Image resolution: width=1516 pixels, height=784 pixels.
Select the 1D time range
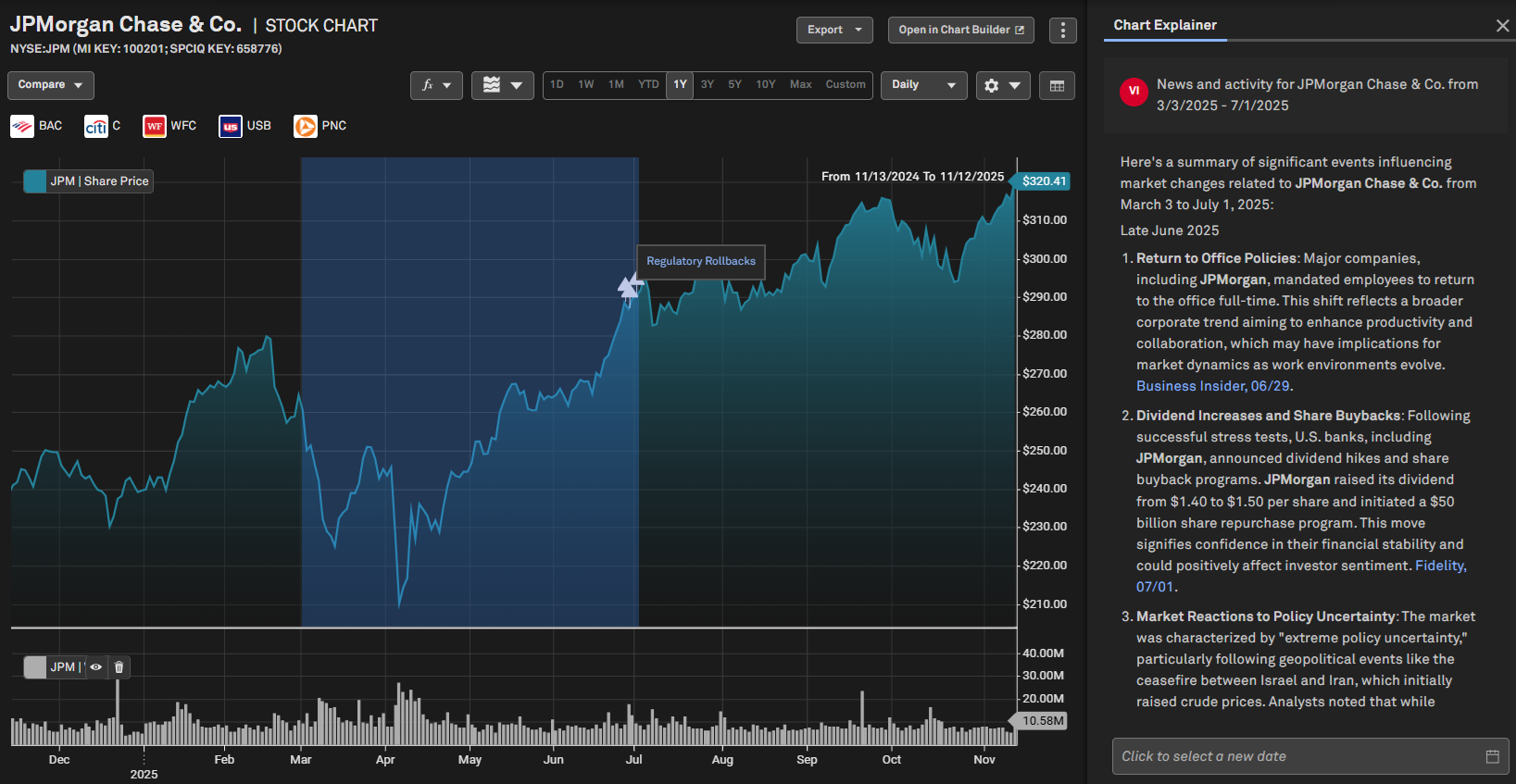point(557,85)
